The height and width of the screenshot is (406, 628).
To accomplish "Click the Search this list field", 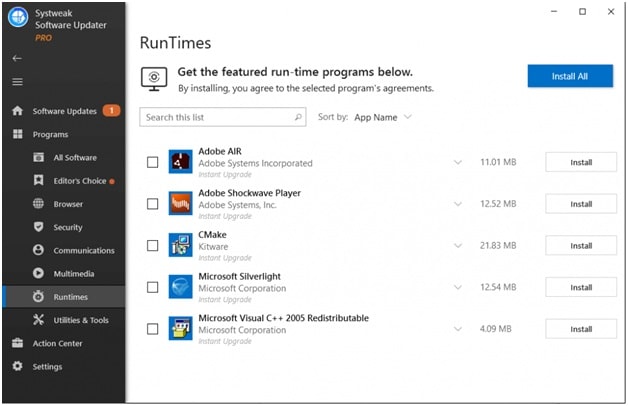I will pos(223,117).
